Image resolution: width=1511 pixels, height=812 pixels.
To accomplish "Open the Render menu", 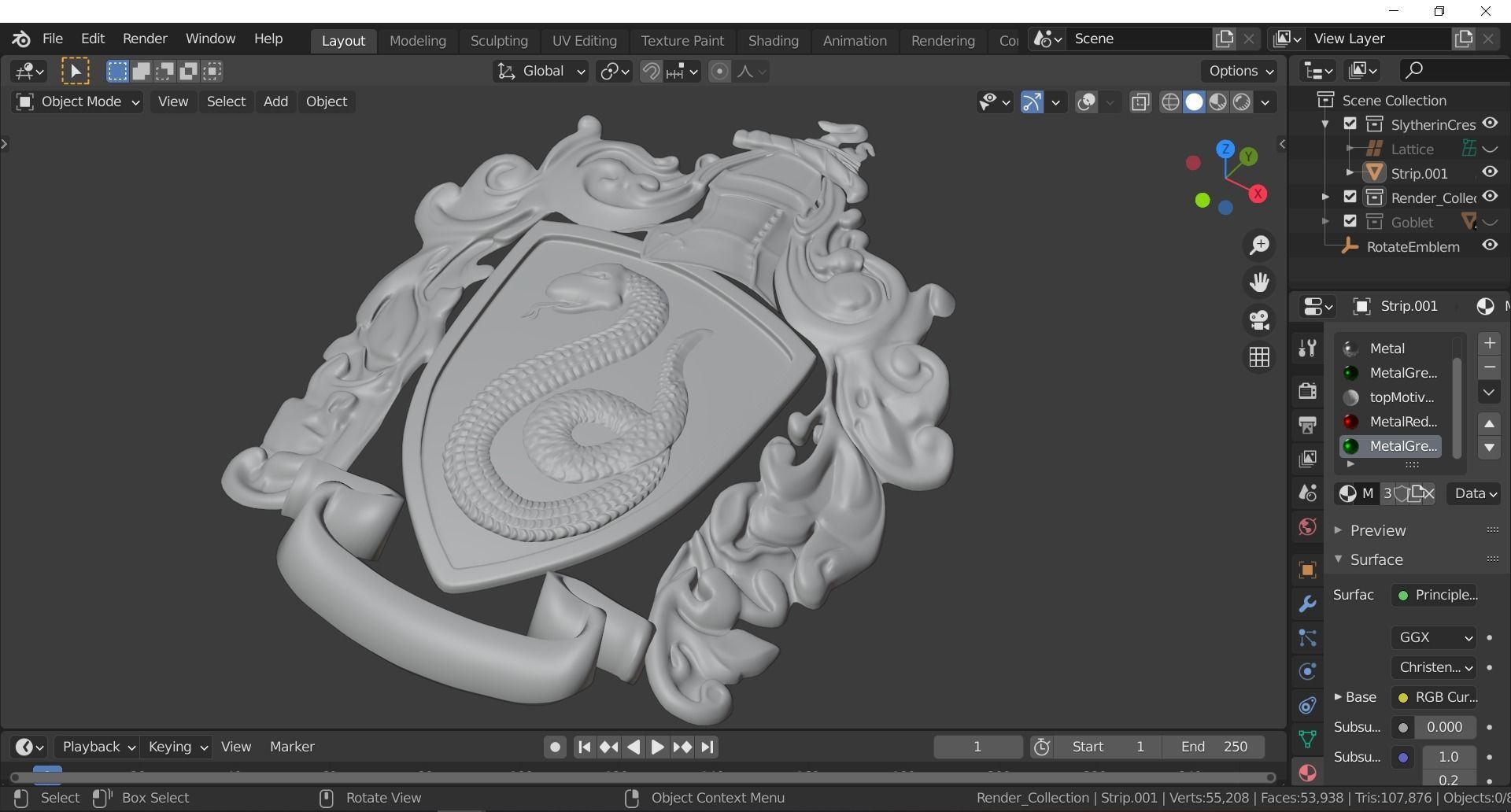I will coord(145,39).
